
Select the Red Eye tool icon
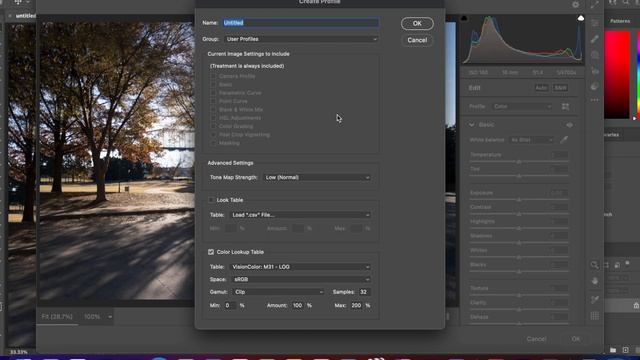point(595,71)
